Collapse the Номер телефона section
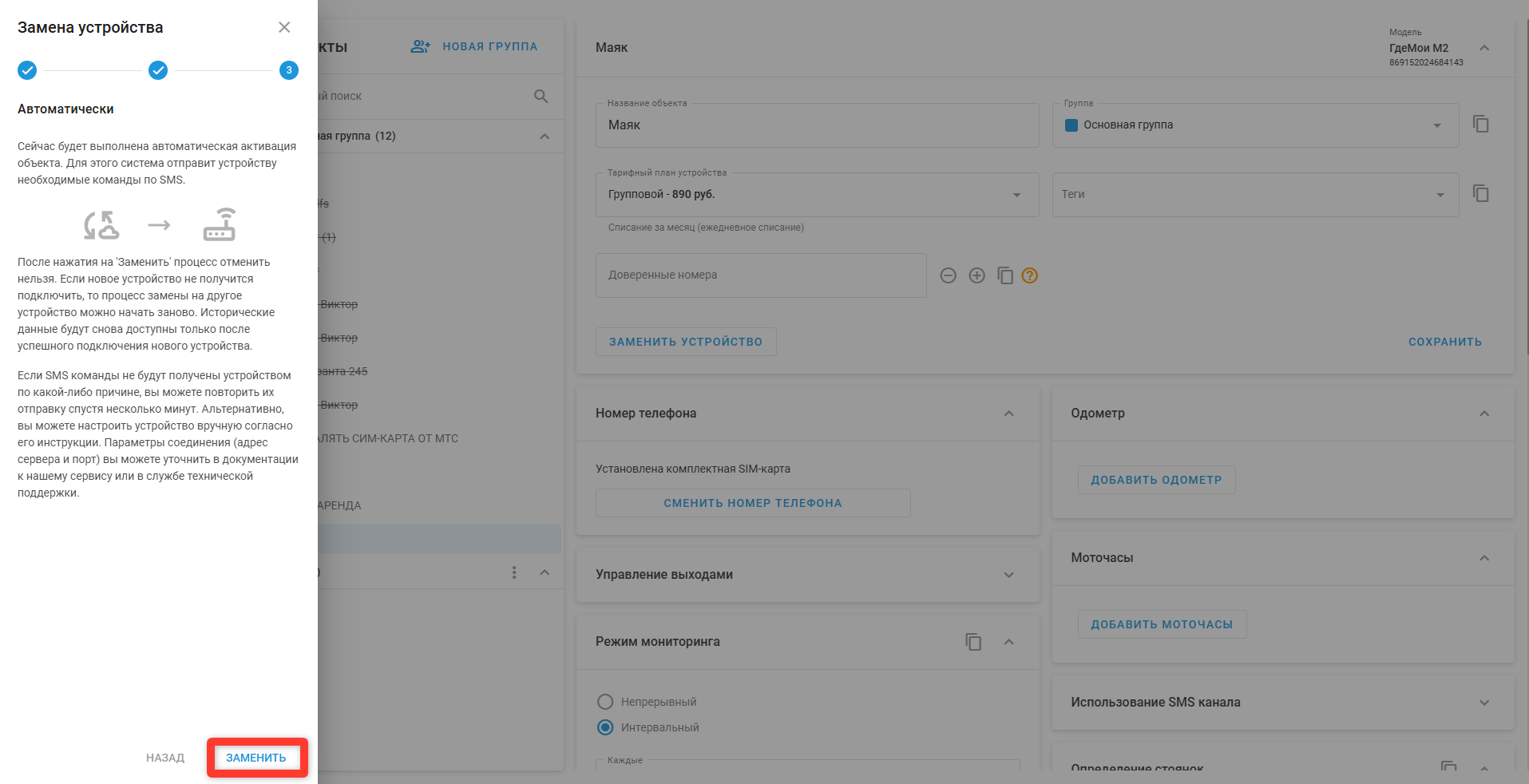 (x=1008, y=414)
